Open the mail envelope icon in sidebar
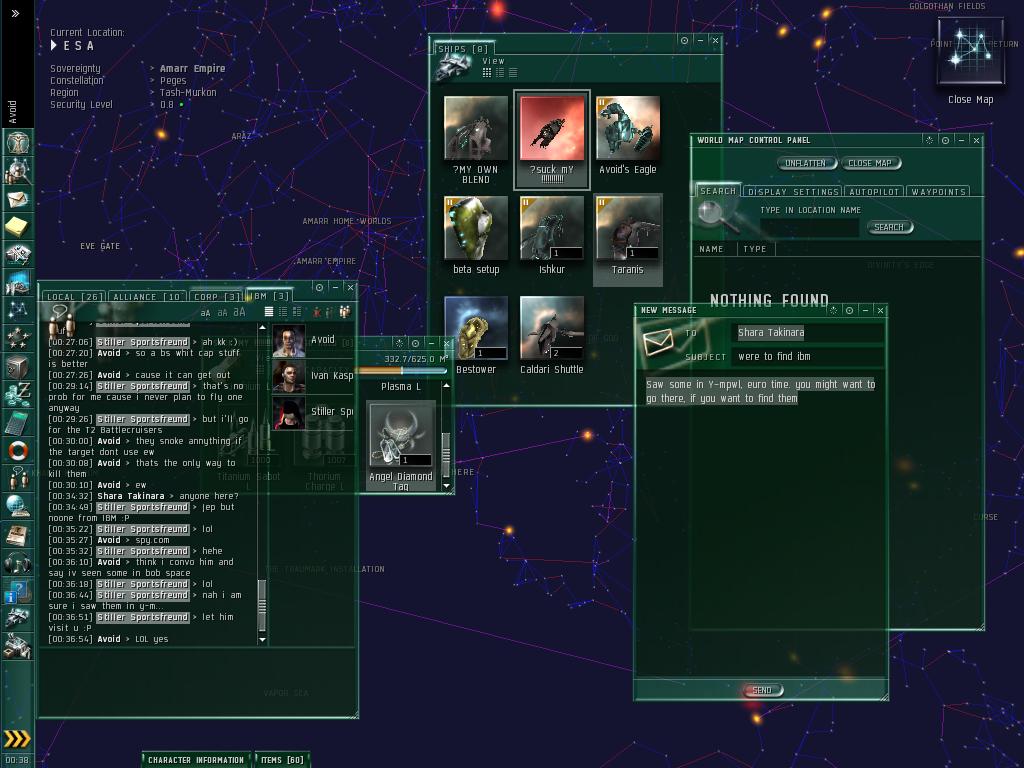Image resolution: width=1024 pixels, height=768 pixels. (x=17, y=198)
